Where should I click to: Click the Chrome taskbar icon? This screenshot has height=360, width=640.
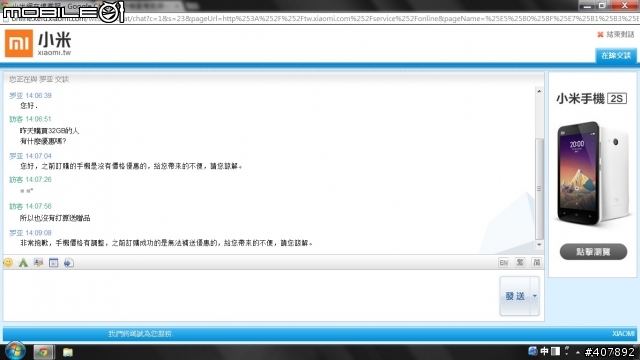coord(43,351)
